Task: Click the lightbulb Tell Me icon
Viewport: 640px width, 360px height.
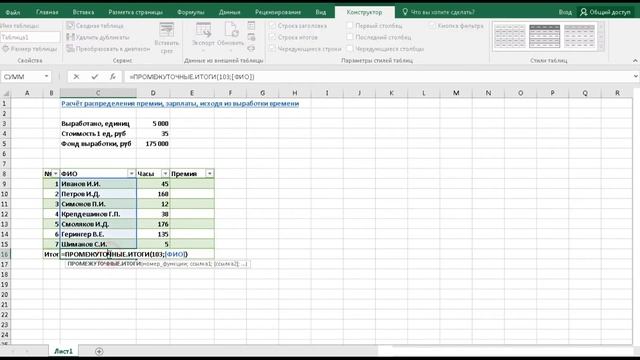Action: (x=405, y=12)
